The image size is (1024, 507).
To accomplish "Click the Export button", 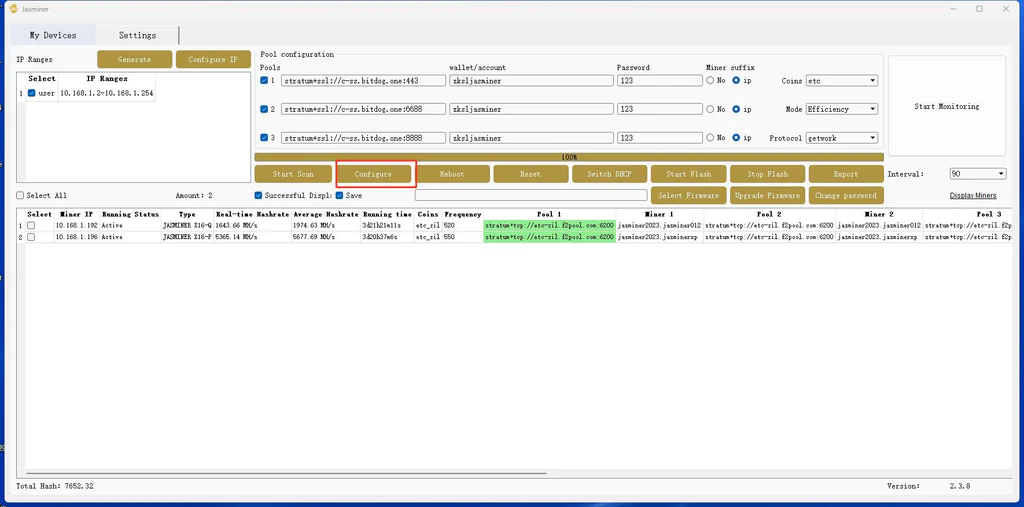I will tap(845, 174).
